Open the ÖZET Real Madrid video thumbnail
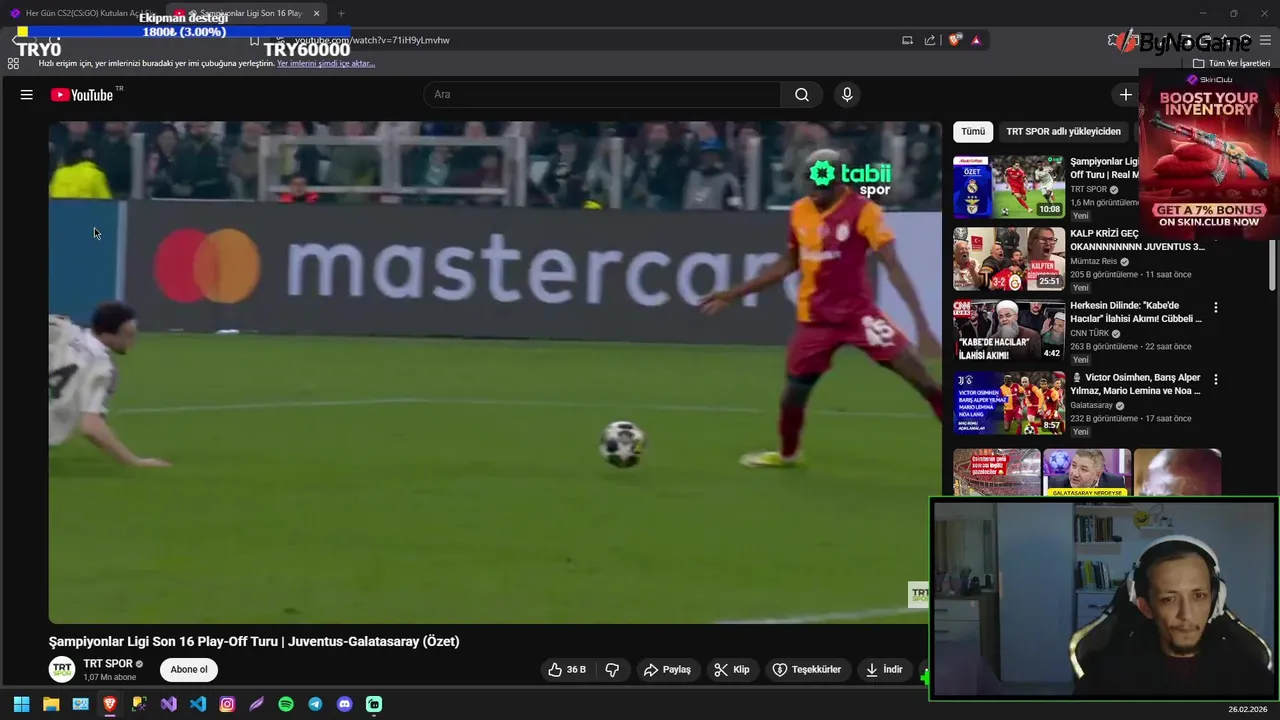1280x720 pixels. tap(1009, 187)
